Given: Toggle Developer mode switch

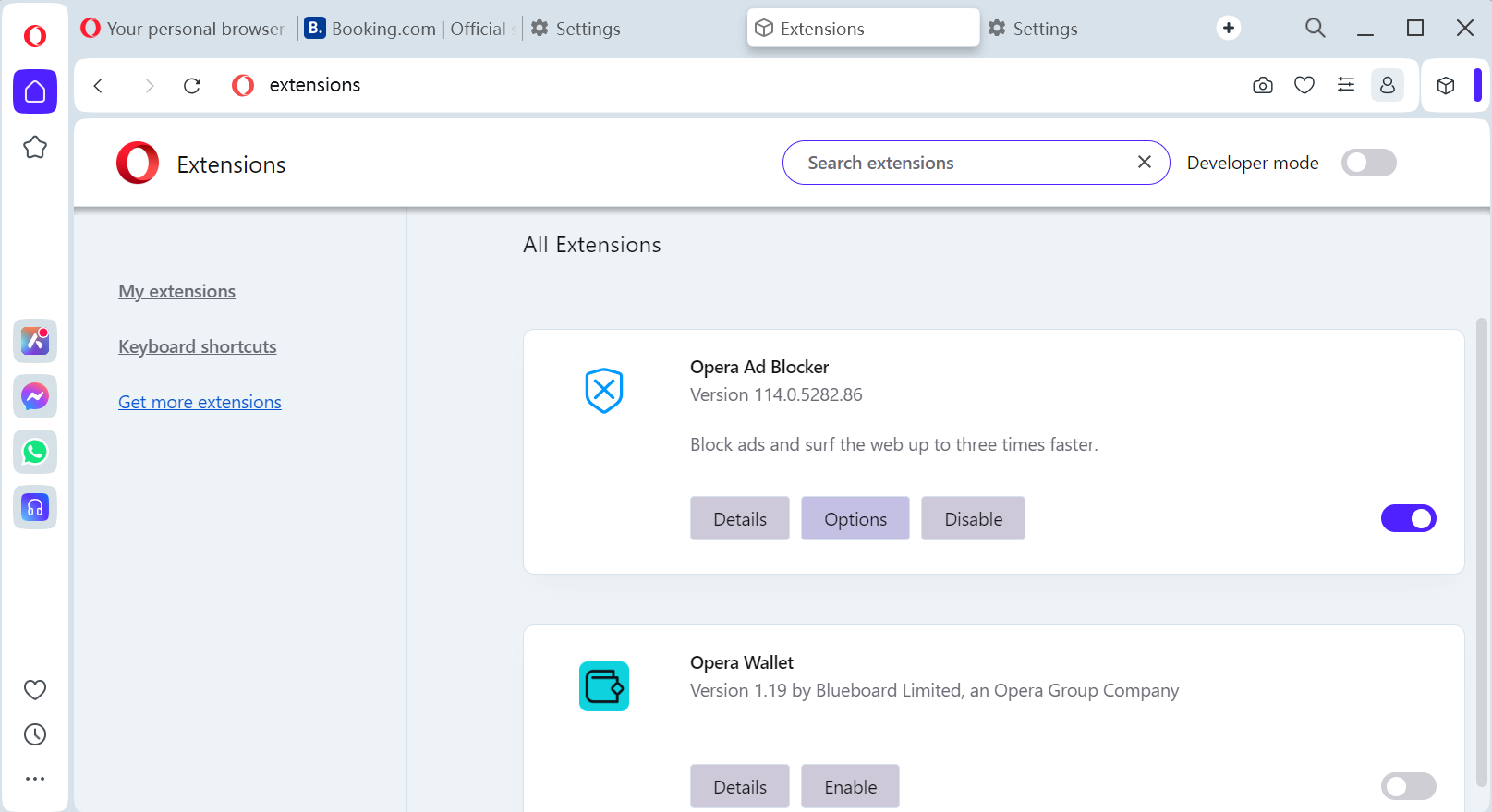Looking at the screenshot, I should tap(1368, 163).
